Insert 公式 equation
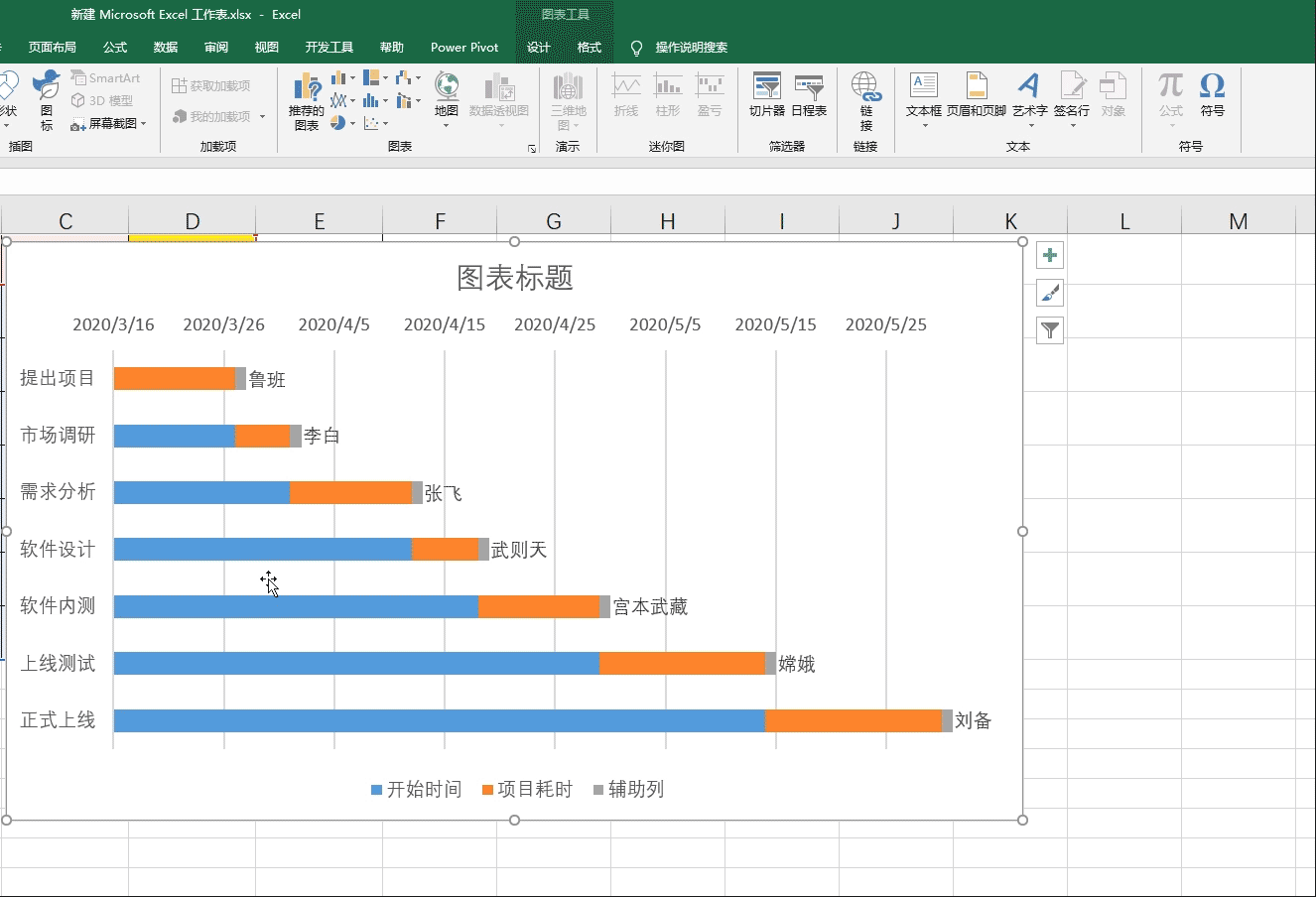 tap(1171, 94)
